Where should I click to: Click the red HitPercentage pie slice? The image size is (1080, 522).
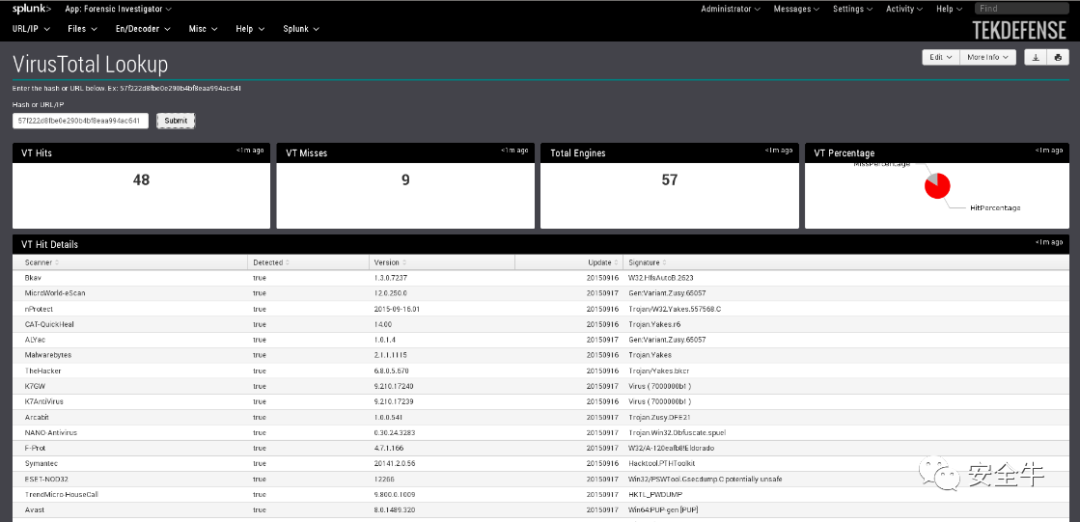(940, 189)
